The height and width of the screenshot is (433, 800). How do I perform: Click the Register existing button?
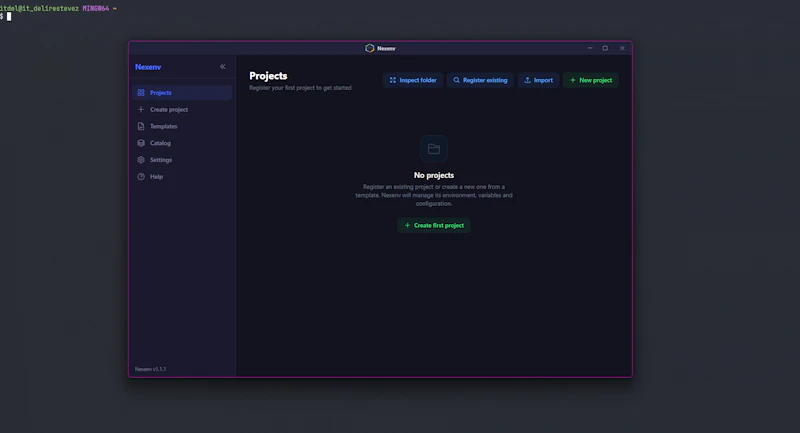[x=480, y=80]
